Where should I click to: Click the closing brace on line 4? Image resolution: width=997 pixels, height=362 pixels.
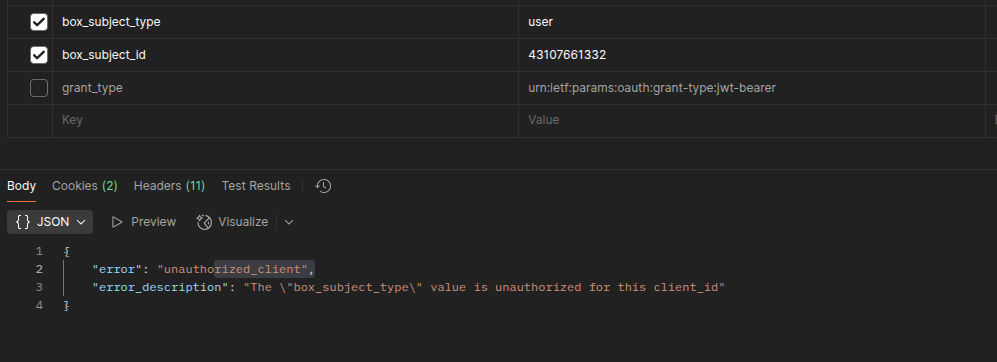(x=66, y=305)
